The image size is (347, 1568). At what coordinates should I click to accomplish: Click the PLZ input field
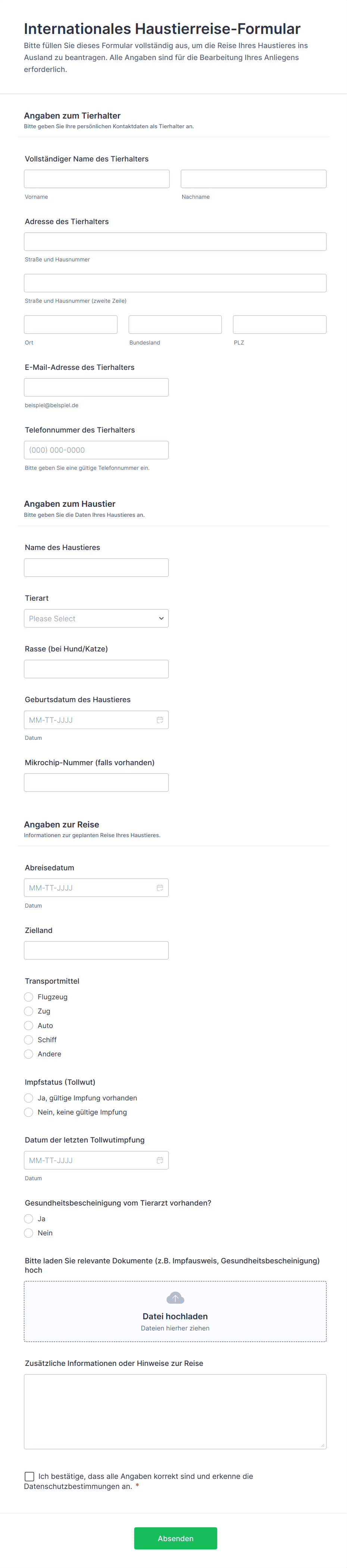pyautogui.click(x=279, y=324)
